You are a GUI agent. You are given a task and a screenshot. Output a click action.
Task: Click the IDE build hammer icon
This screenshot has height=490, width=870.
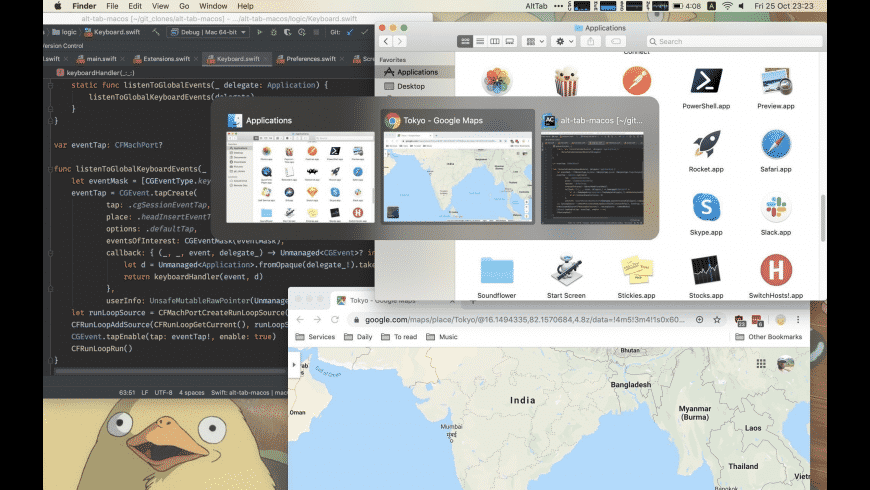click(x=156, y=32)
